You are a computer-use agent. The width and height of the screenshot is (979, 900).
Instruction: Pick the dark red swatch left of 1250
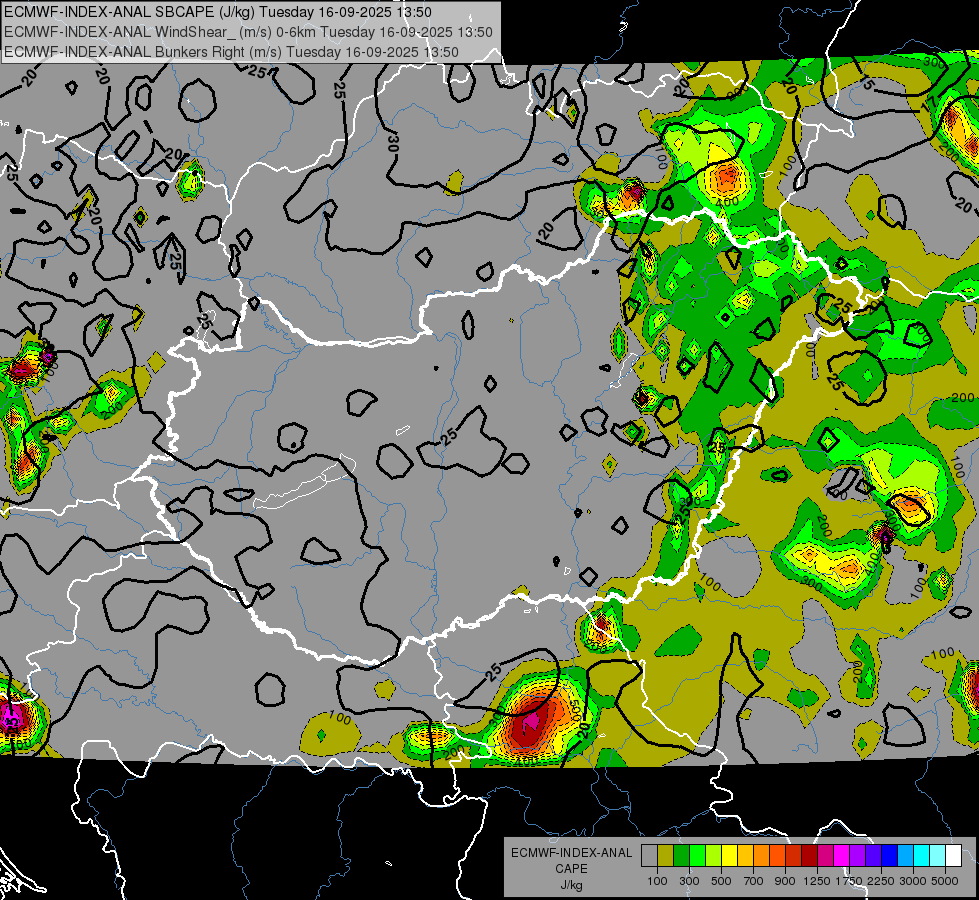click(810, 855)
